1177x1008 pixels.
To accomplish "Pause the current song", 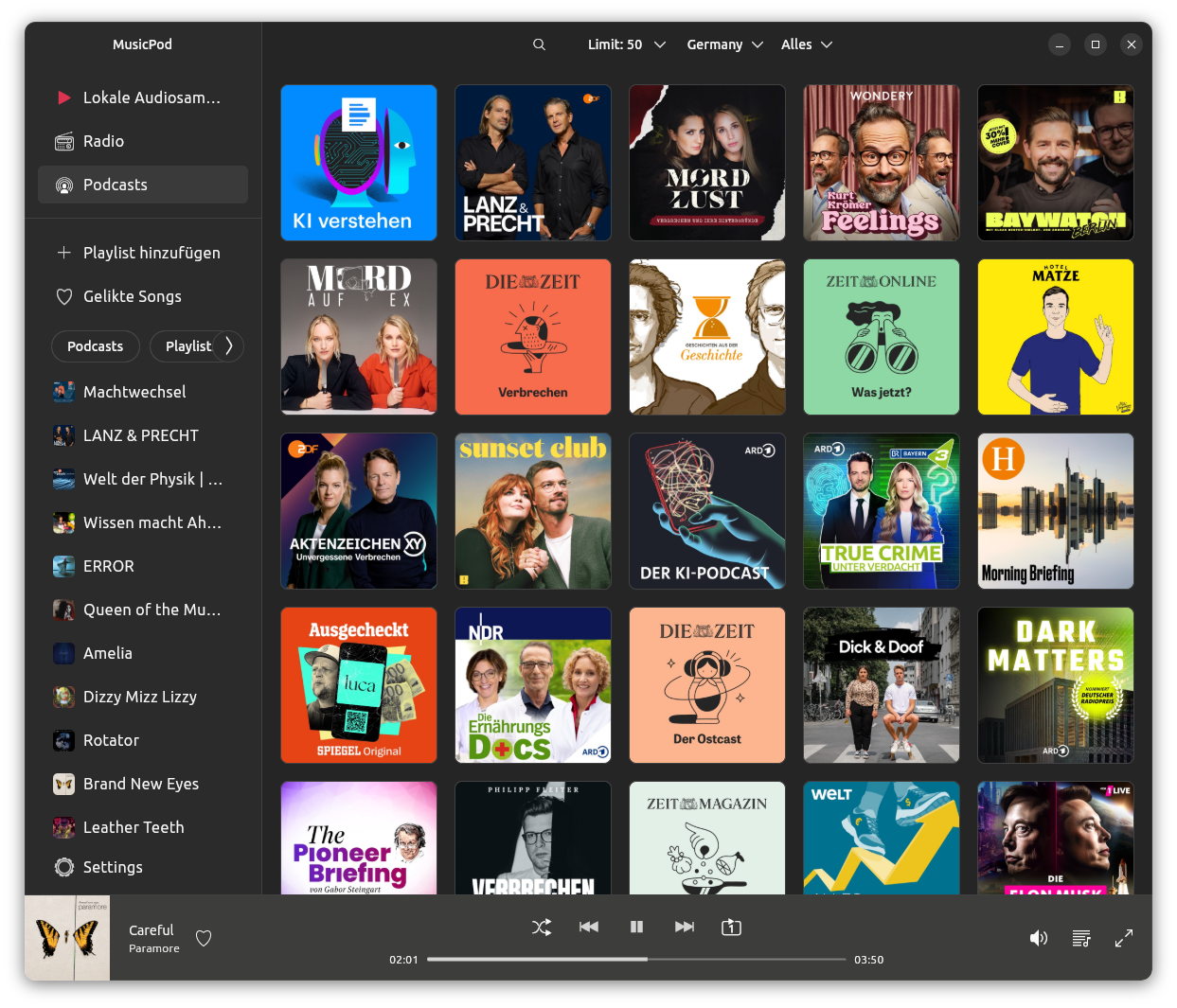I will pyautogui.click(x=636, y=928).
